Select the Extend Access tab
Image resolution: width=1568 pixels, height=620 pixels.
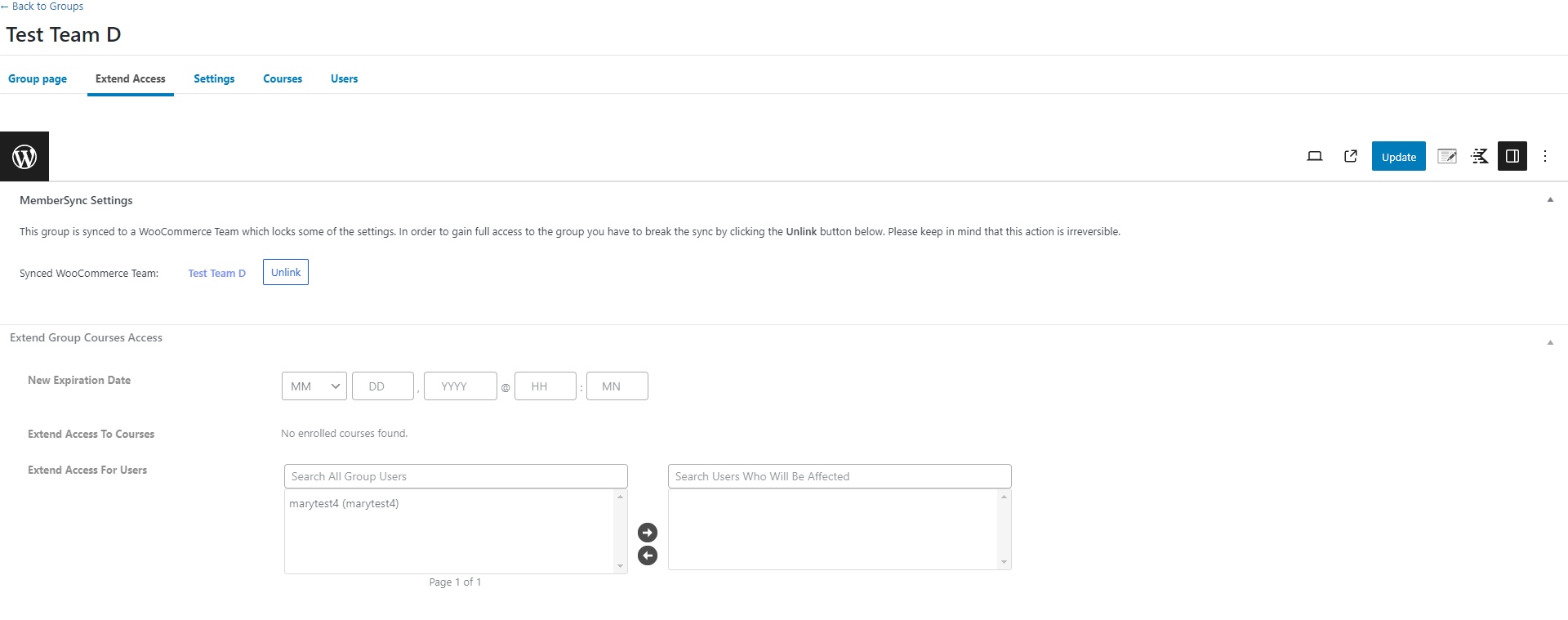[x=131, y=78]
